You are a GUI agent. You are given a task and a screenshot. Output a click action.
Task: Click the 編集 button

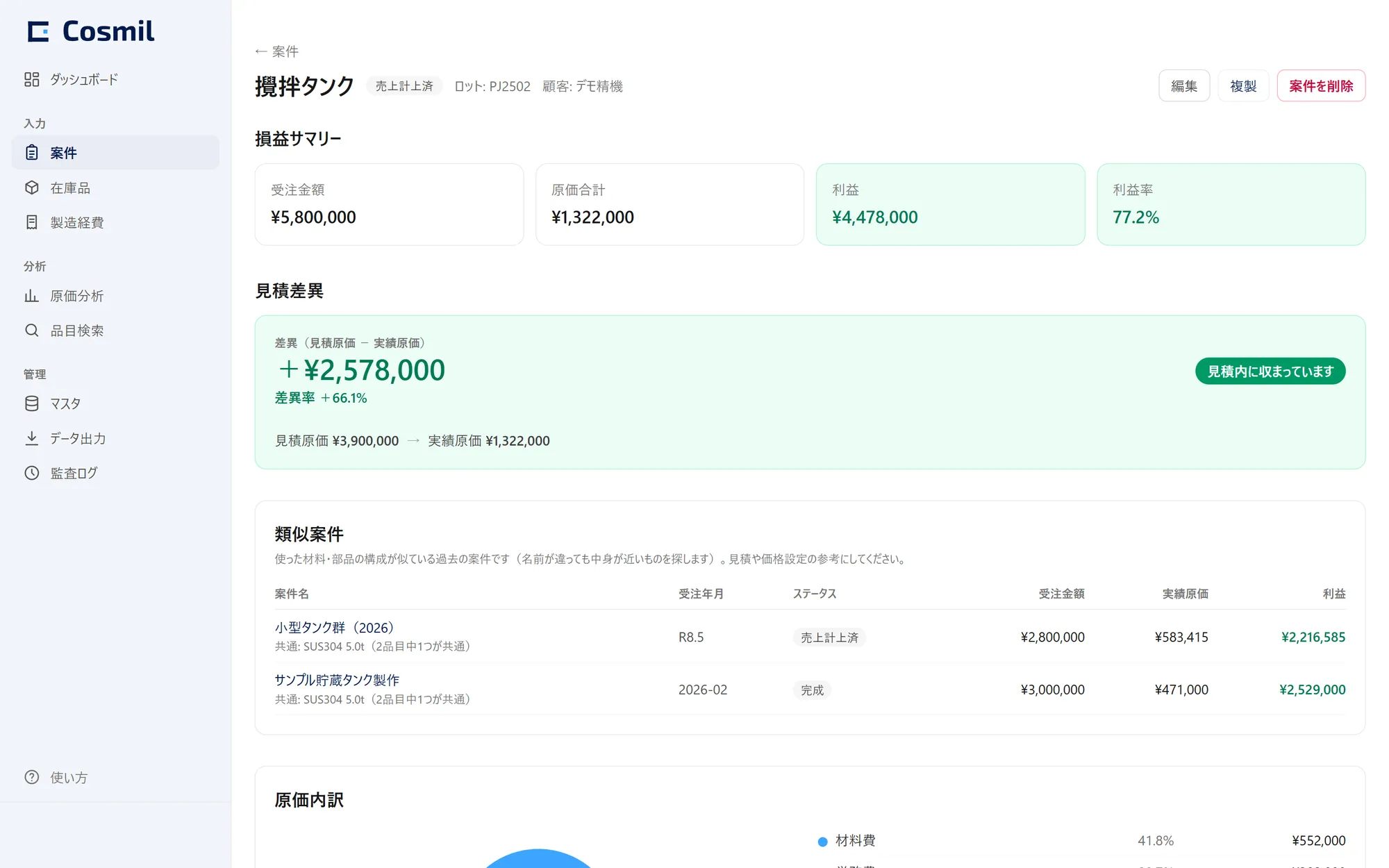[1184, 86]
